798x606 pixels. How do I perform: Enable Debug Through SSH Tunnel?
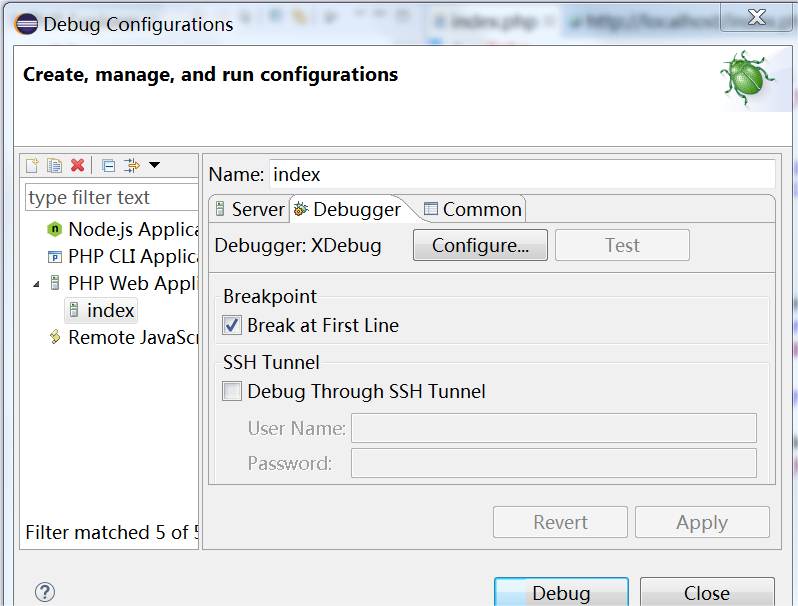point(232,391)
